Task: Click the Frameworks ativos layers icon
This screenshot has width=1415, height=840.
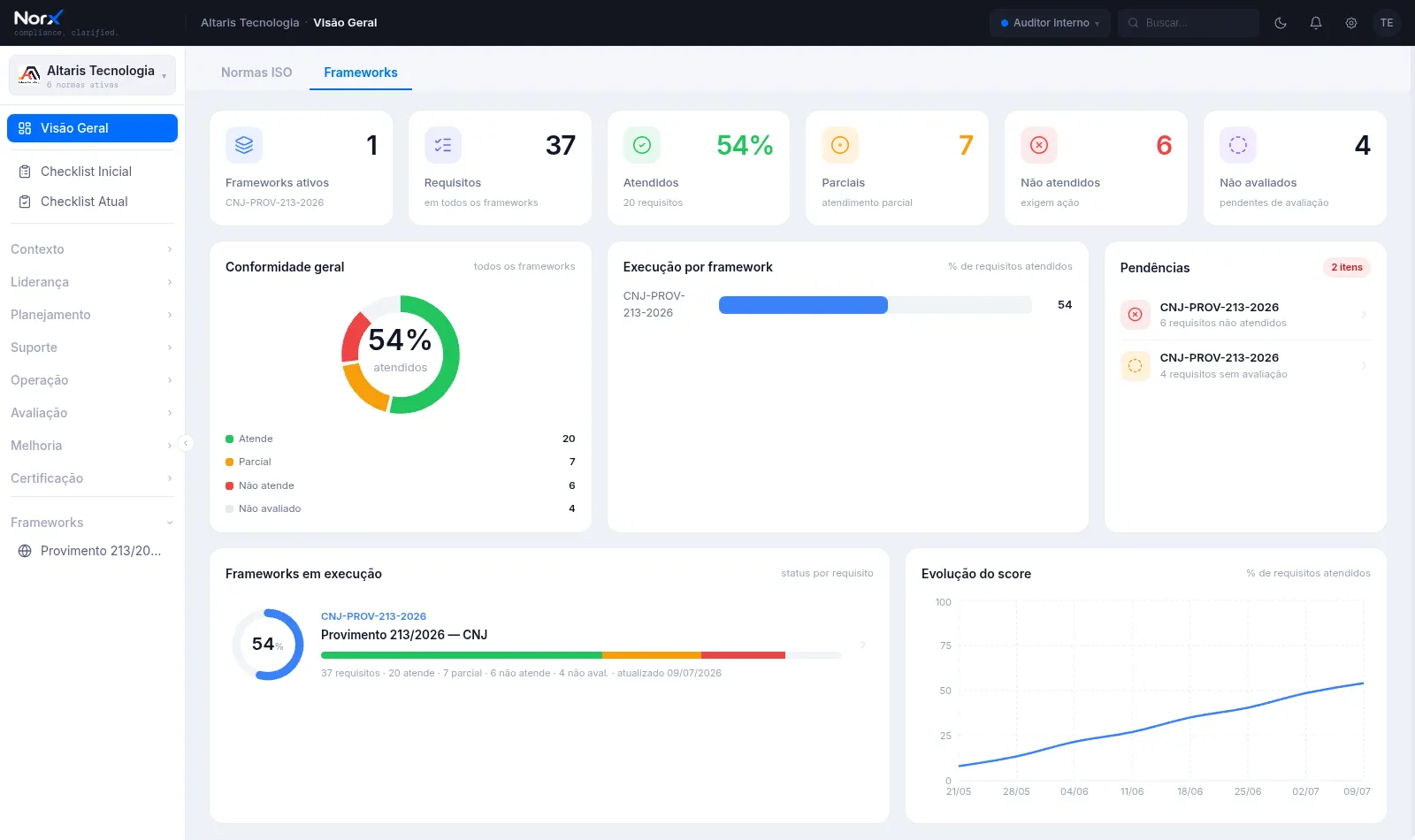Action: [x=244, y=145]
